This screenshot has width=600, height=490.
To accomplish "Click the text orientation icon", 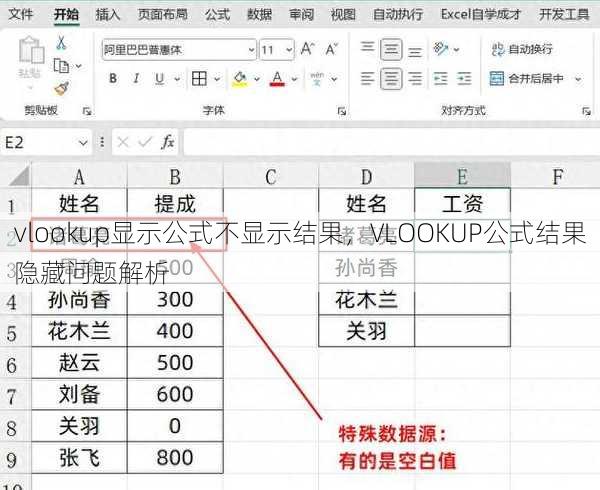I will [441, 49].
